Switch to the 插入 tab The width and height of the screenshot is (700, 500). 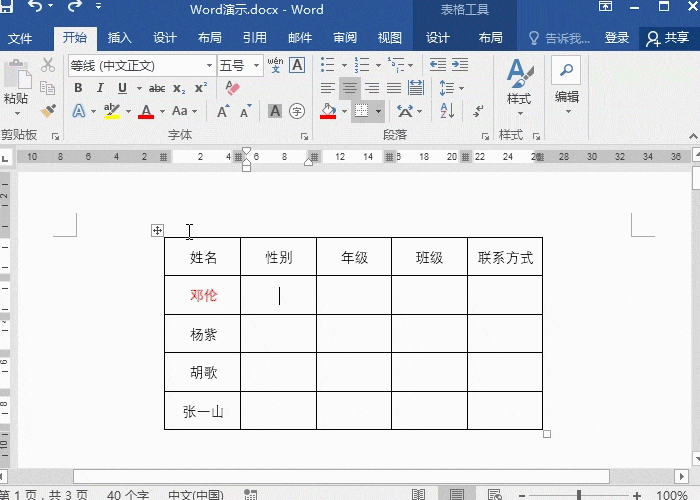pyautogui.click(x=119, y=38)
